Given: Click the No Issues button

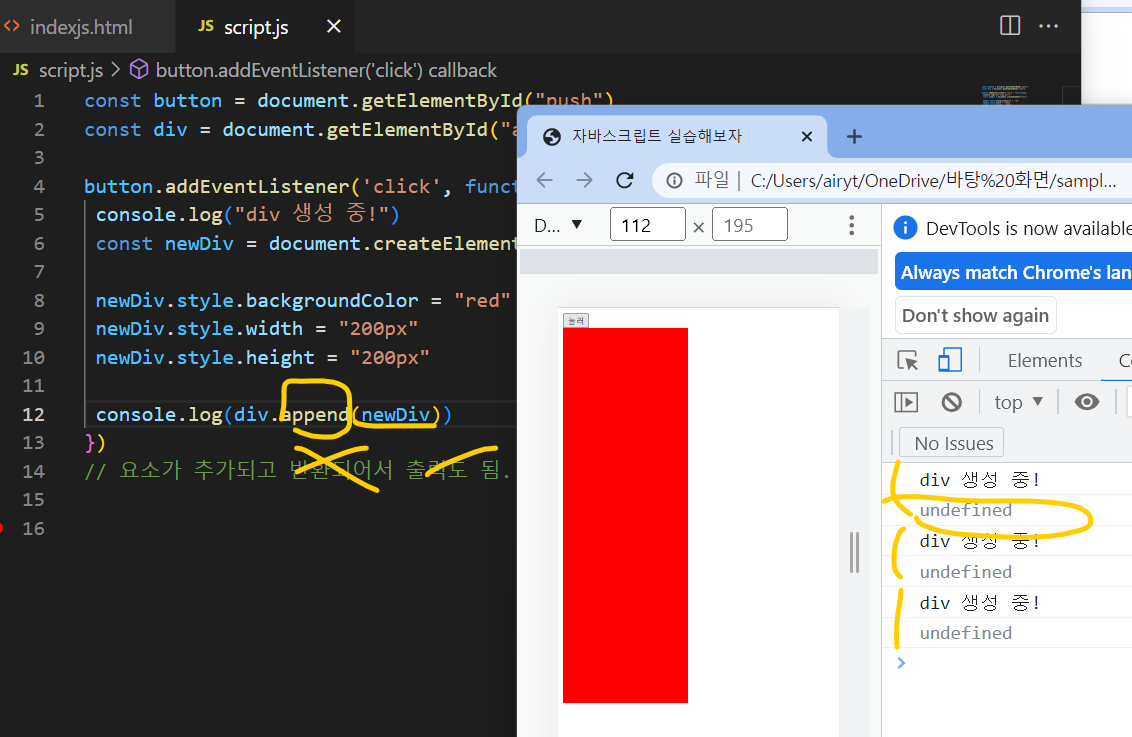Looking at the screenshot, I should click(953, 443).
